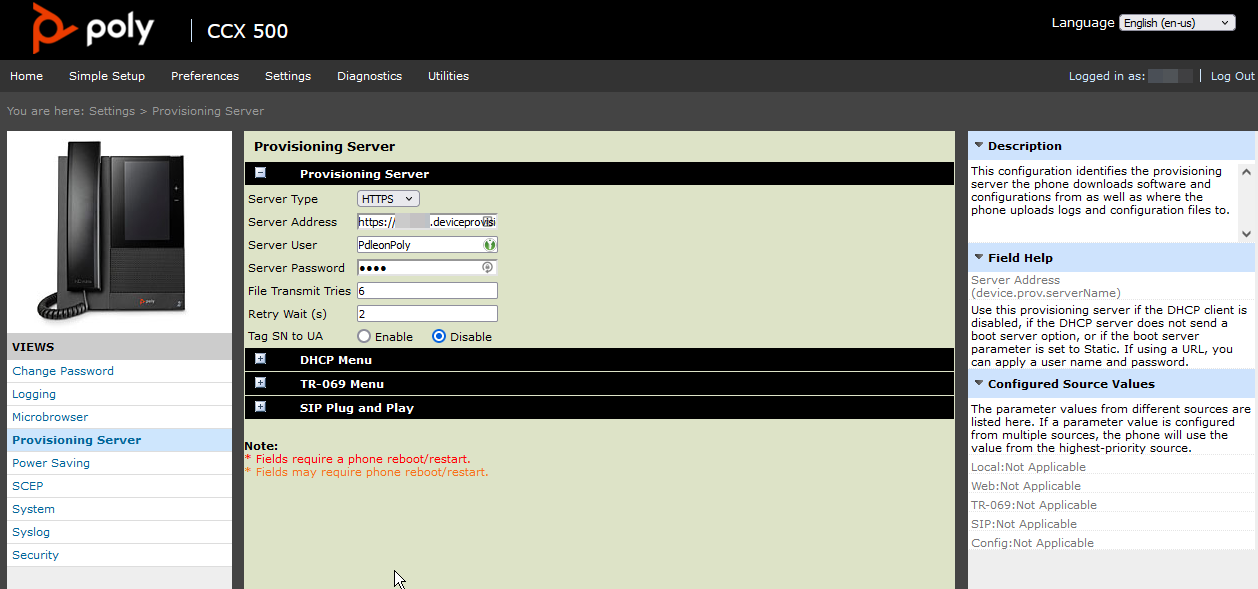Enable Tag SN to UA
Viewport: 1258px width, 589px height.
363,336
